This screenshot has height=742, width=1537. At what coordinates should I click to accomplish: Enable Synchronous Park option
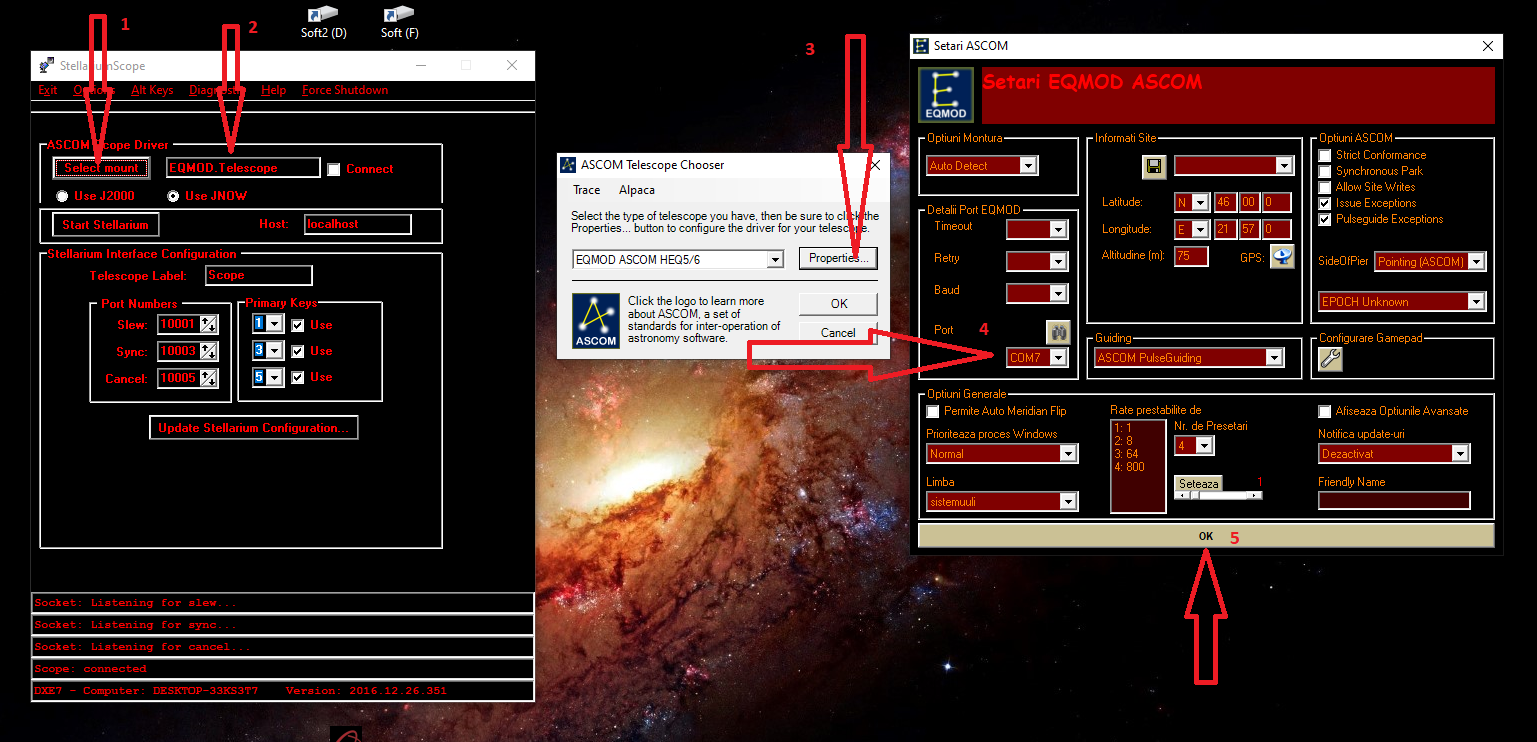click(x=1326, y=171)
